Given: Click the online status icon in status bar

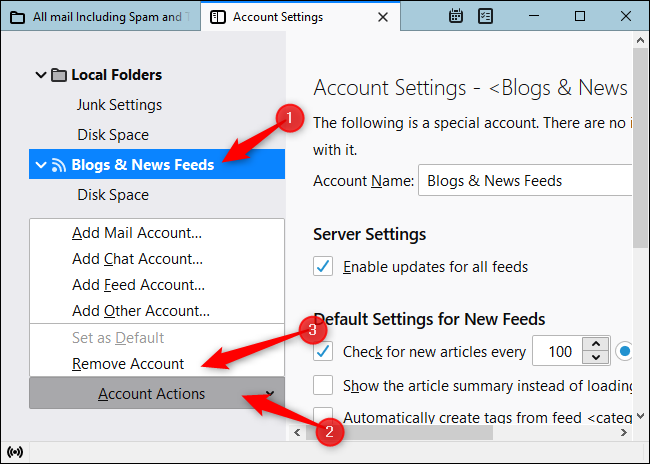Looking at the screenshot, I should [x=15, y=452].
